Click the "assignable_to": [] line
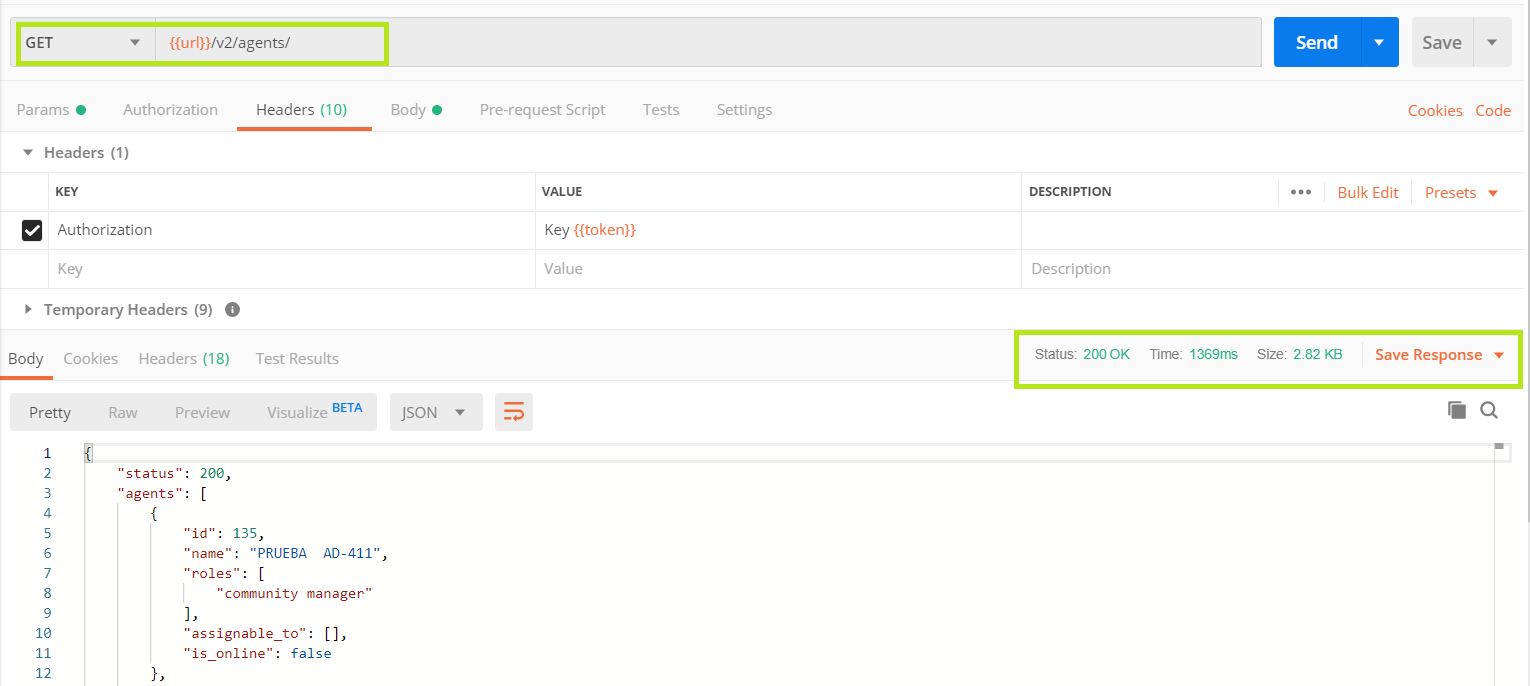 (x=265, y=633)
